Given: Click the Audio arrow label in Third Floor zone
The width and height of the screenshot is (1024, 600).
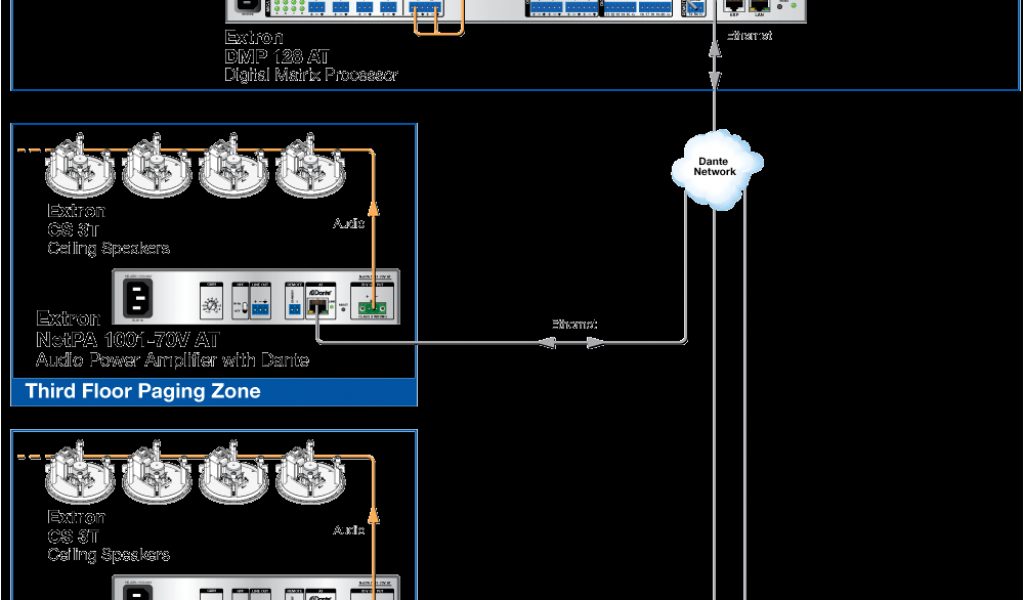Looking at the screenshot, I should coord(348,224).
